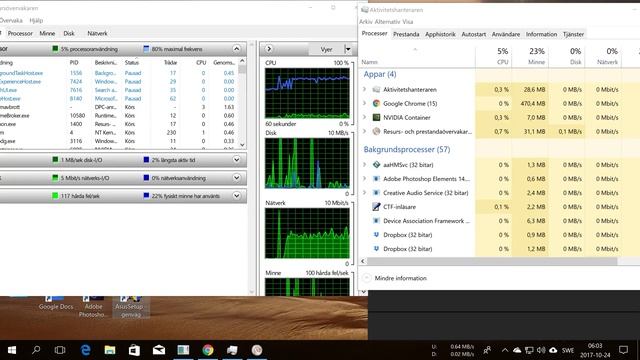The width and height of the screenshot is (640, 360).
Task: Open Start menu on taskbar
Action: tap(12, 350)
